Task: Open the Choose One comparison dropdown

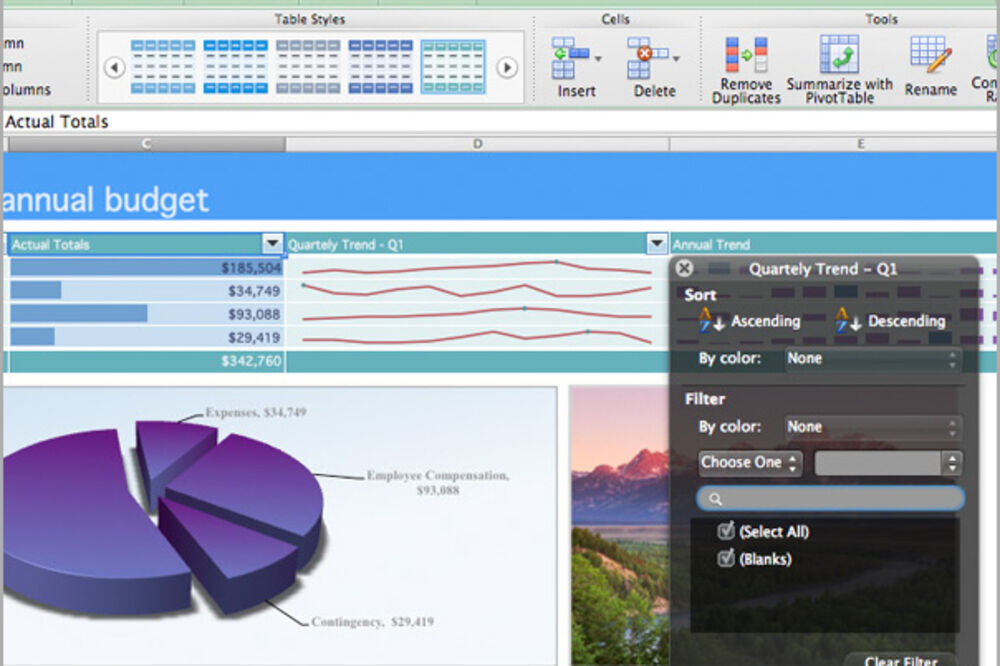Action: point(749,462)
